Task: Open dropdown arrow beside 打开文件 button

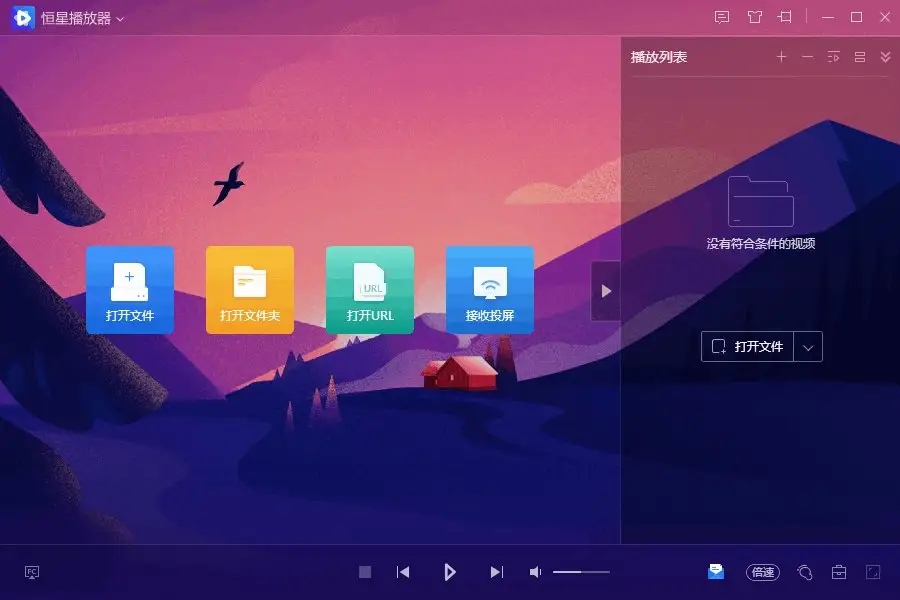Action: click(808, 347)
